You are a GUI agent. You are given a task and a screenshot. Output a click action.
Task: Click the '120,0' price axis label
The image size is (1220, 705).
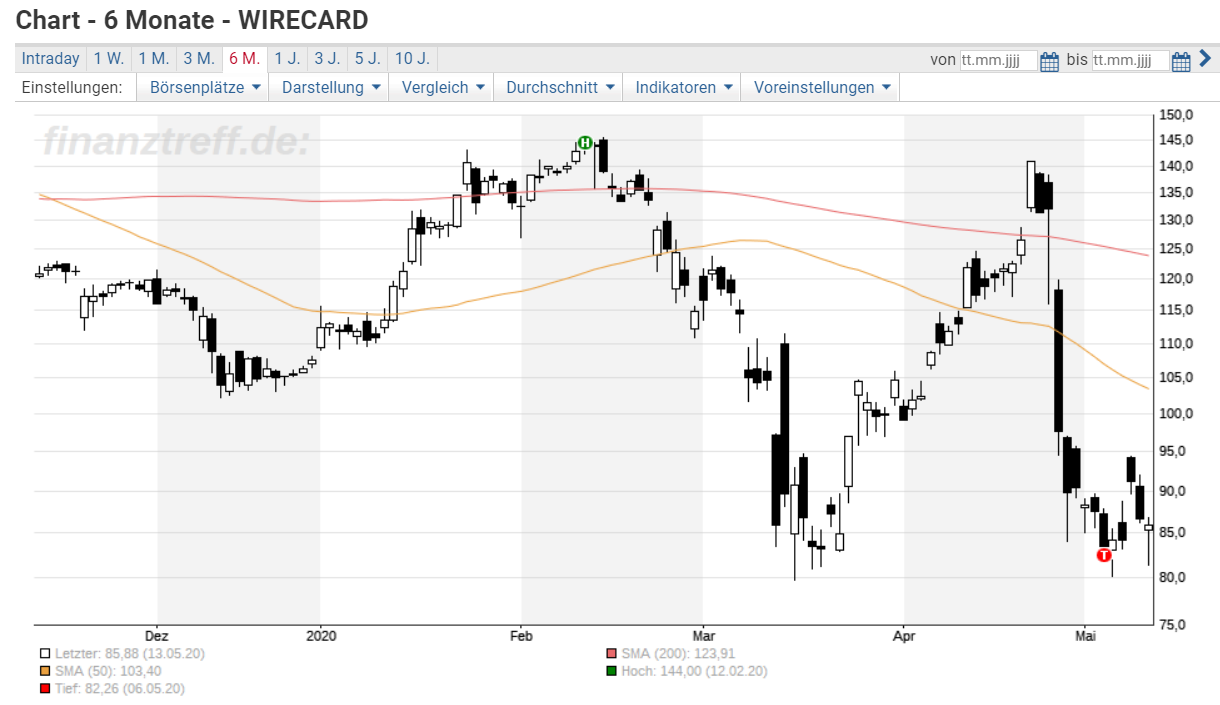[x=1177, y=279]
